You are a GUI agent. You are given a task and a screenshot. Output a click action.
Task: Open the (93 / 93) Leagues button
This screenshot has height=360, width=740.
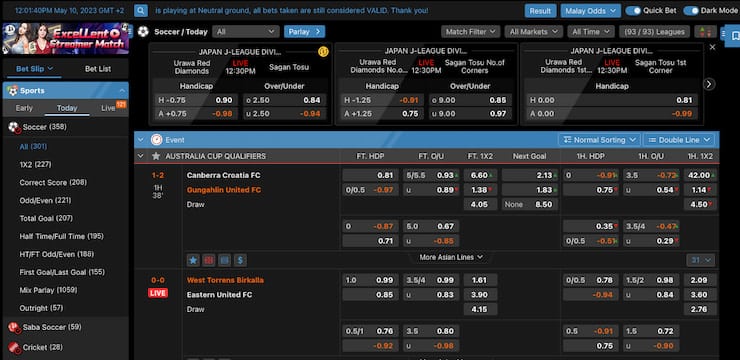654,32
